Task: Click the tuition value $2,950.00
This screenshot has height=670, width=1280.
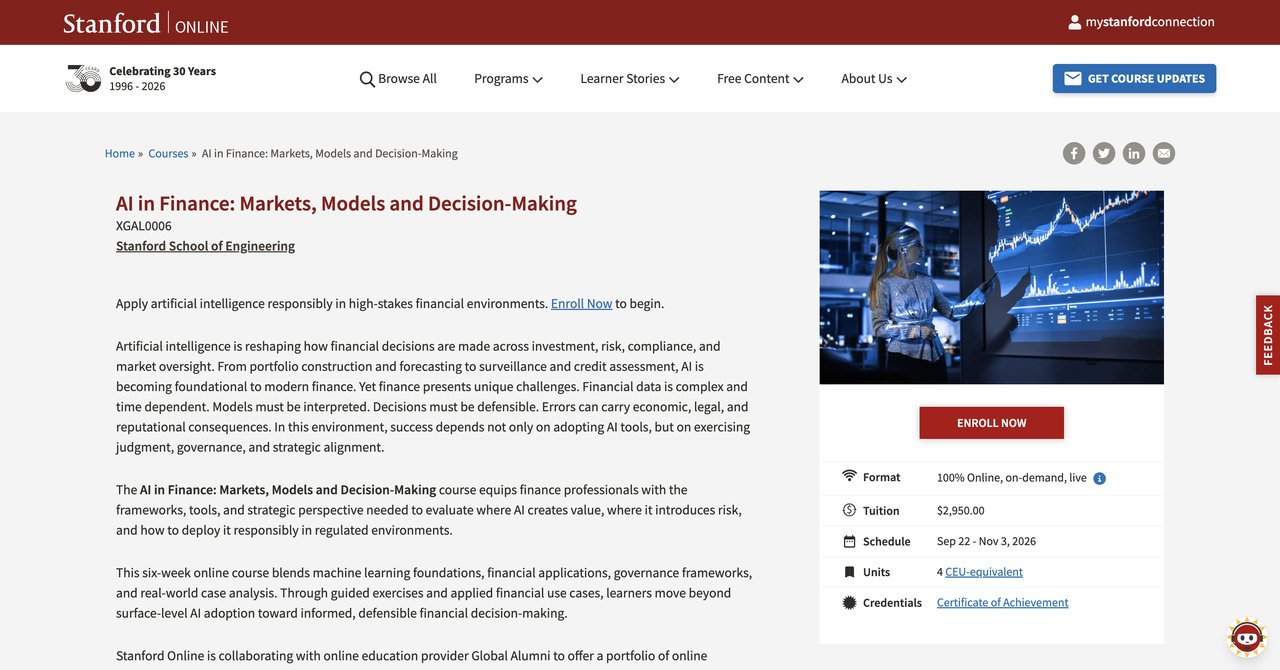Action: coord(960,511)
